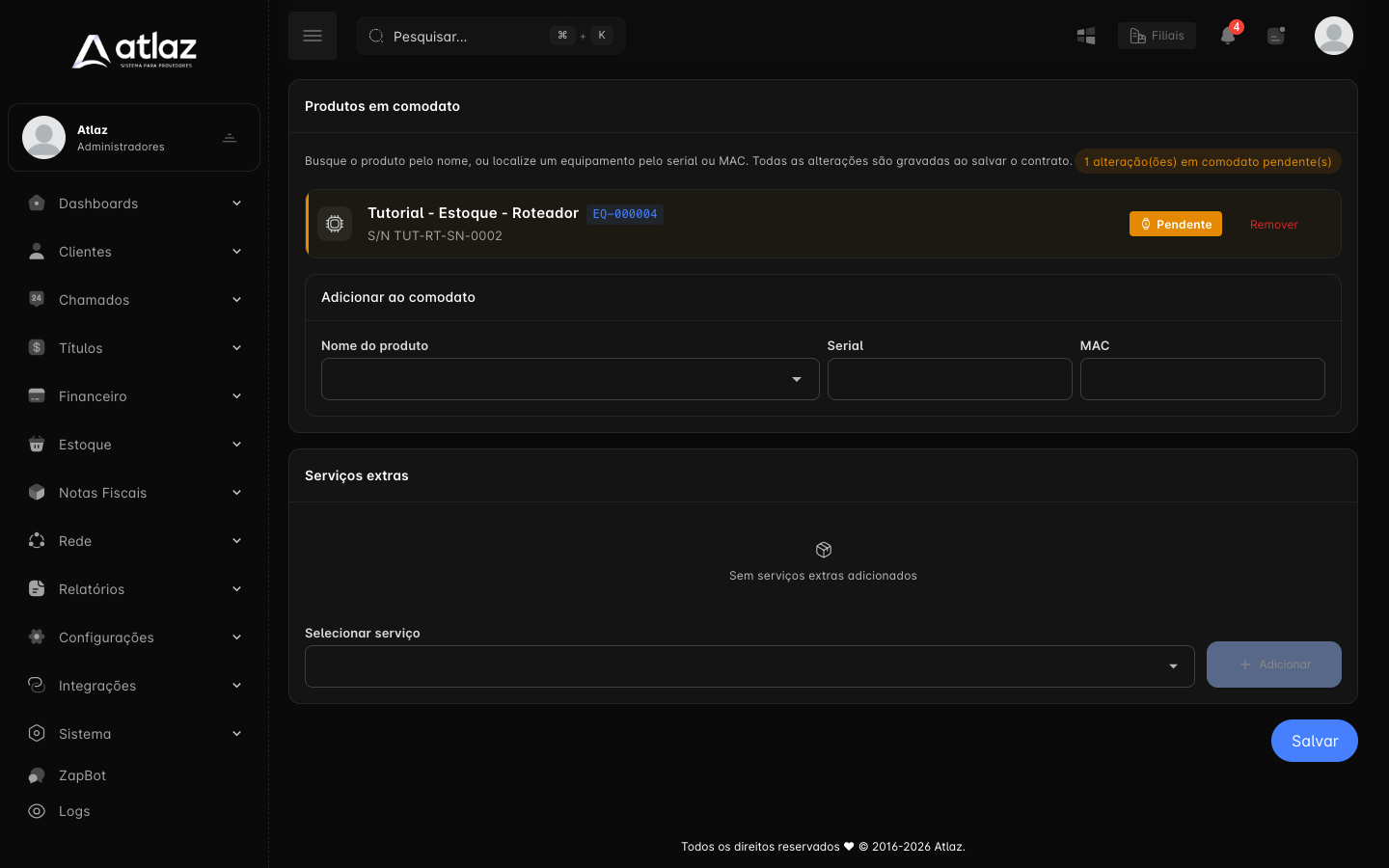
Task: Click the chip icon of Tutorial Roteador item
Action: [335, 224]
